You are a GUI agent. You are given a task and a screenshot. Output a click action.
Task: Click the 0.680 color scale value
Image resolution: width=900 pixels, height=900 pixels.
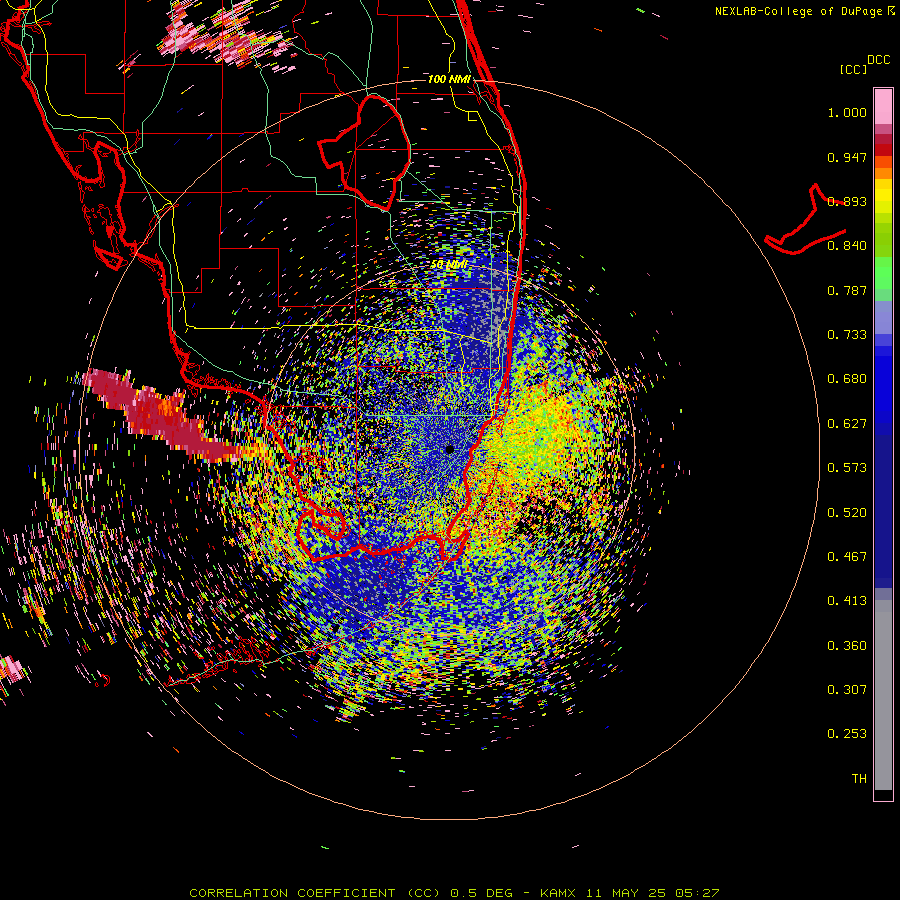tap(847, 379)
